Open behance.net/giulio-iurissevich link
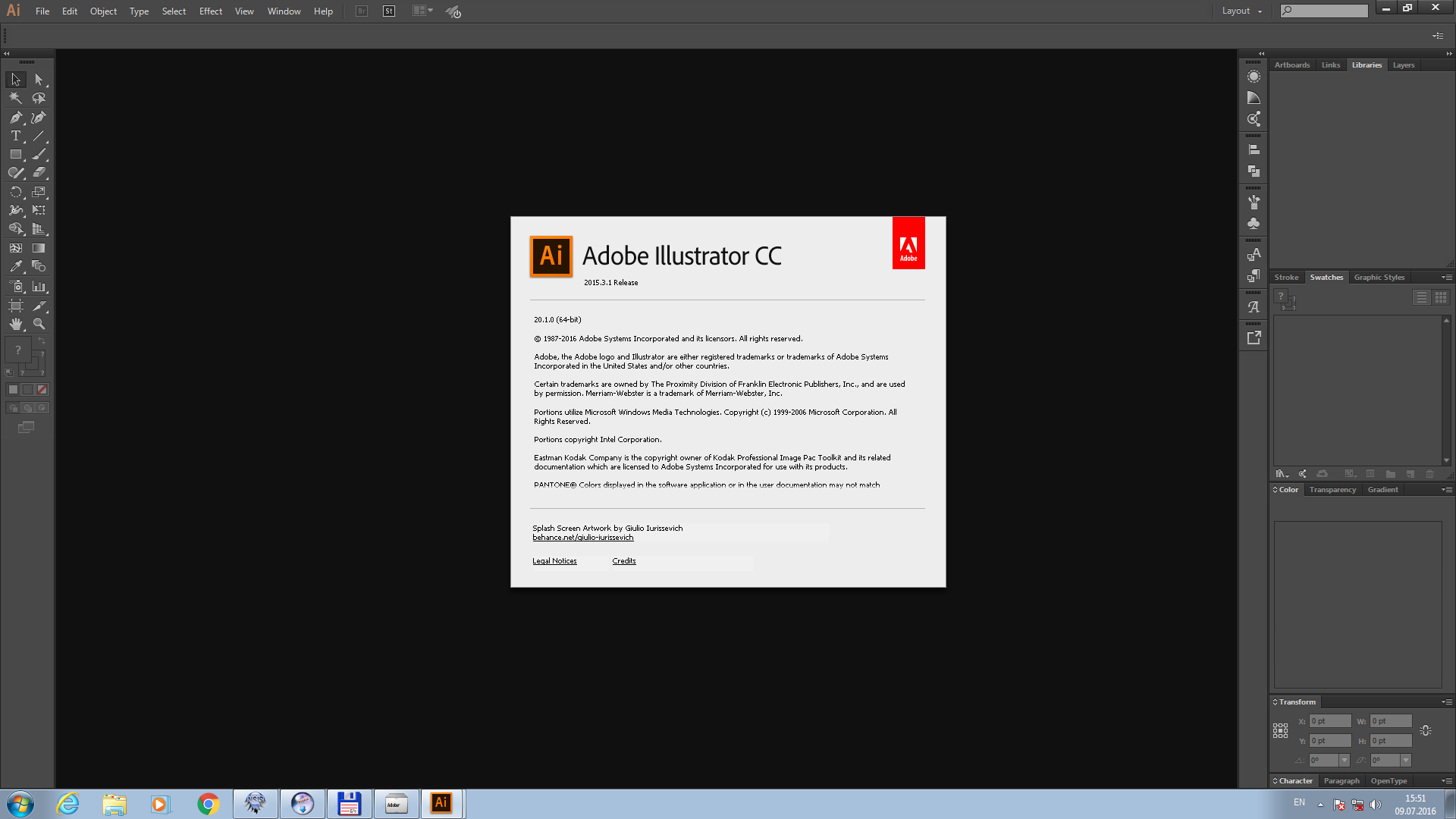 (x=582, y=538)
